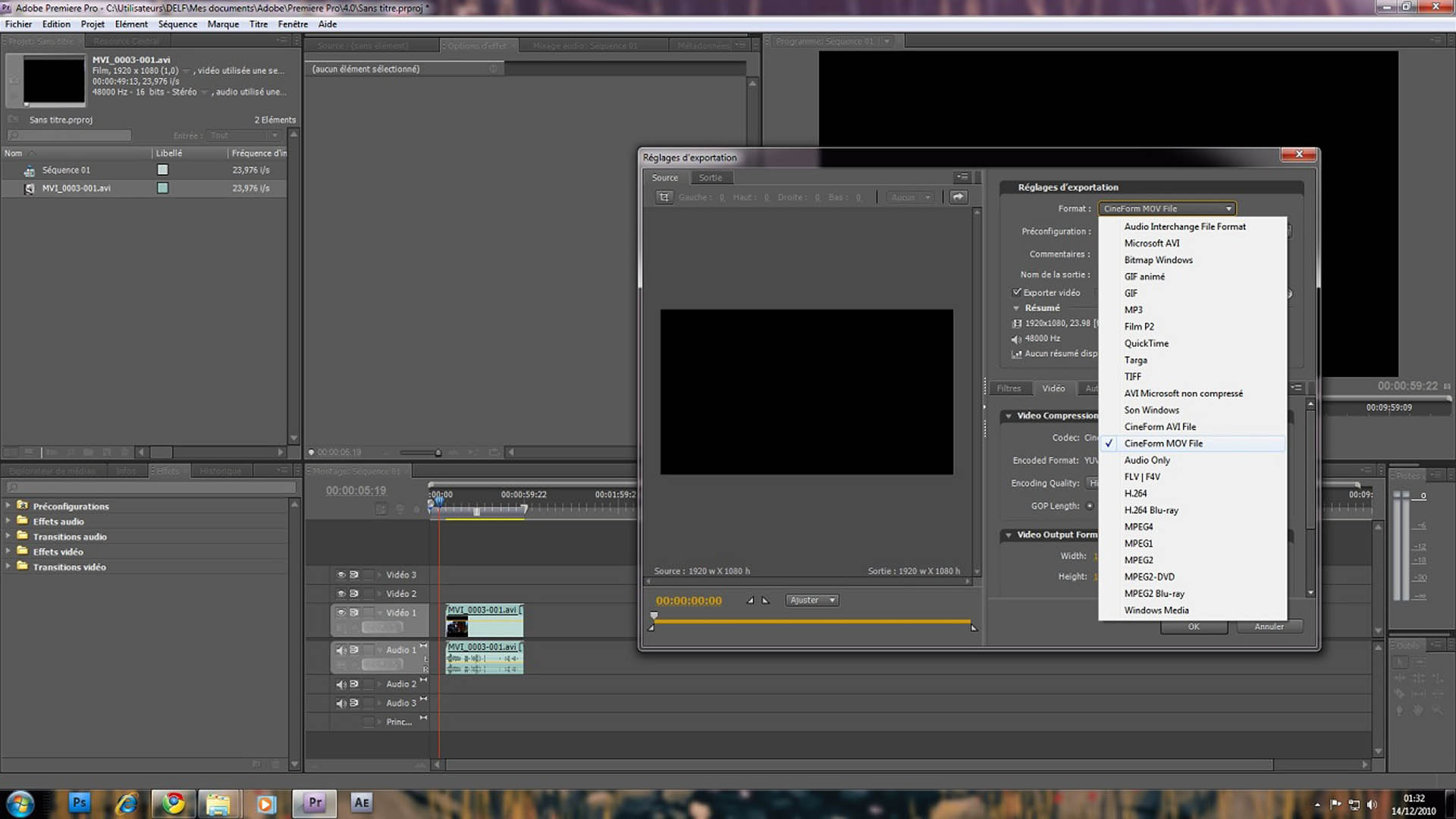The width and height of the screenshot is (1456, 819).
Task: Click the Premiere Pro taskbar icon
Action: pos(315,802)
